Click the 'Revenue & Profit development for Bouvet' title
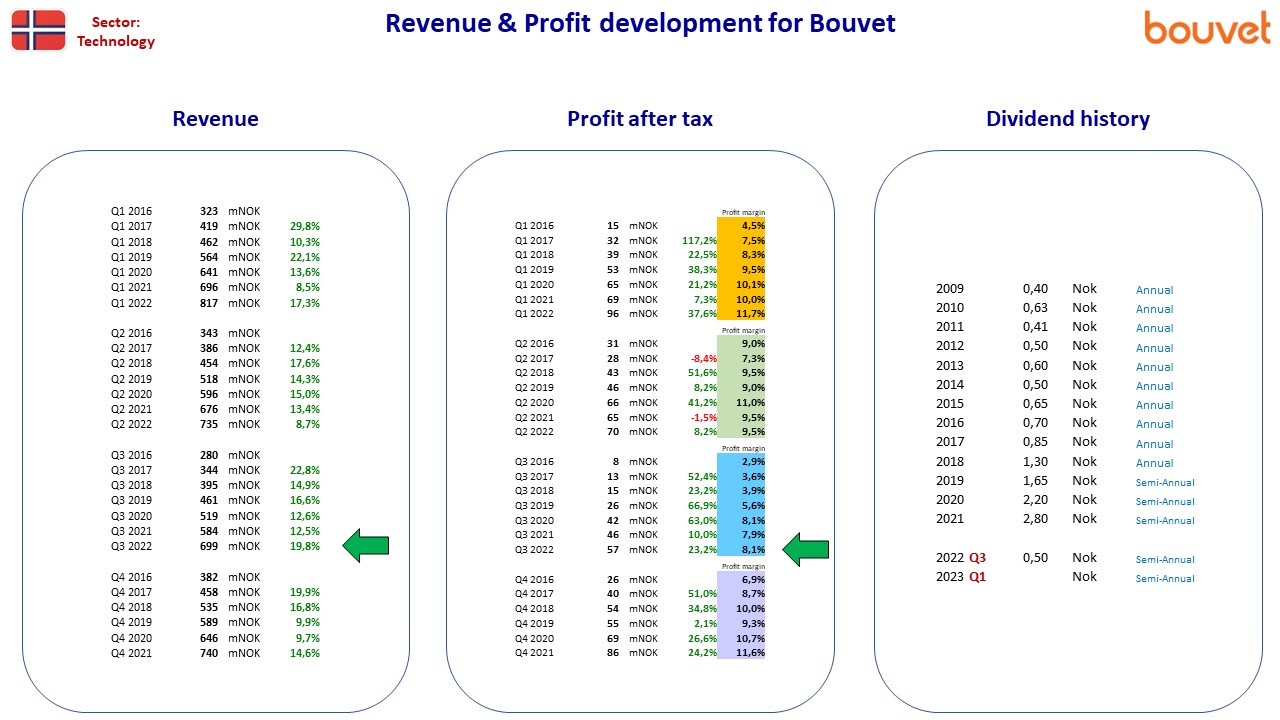The height and width of the screenshot is (720, 1280). tap(640, 23)
